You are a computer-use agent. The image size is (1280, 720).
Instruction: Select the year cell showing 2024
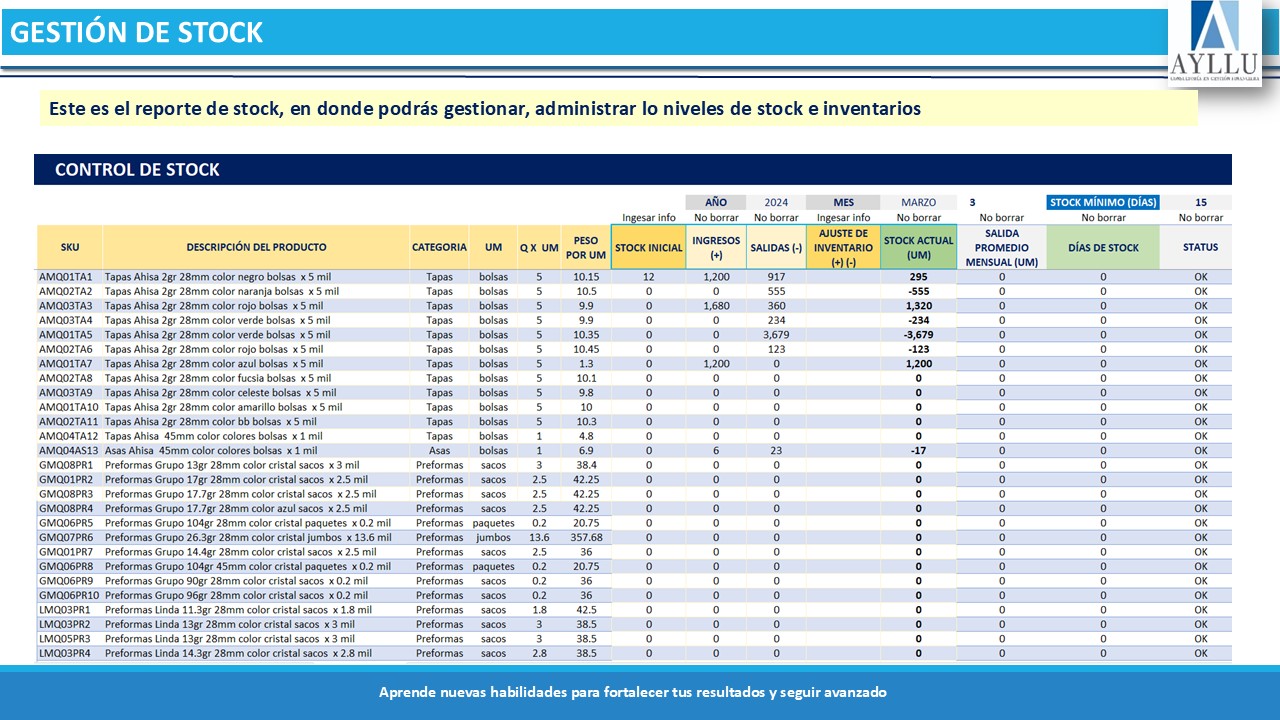(775, 202)
